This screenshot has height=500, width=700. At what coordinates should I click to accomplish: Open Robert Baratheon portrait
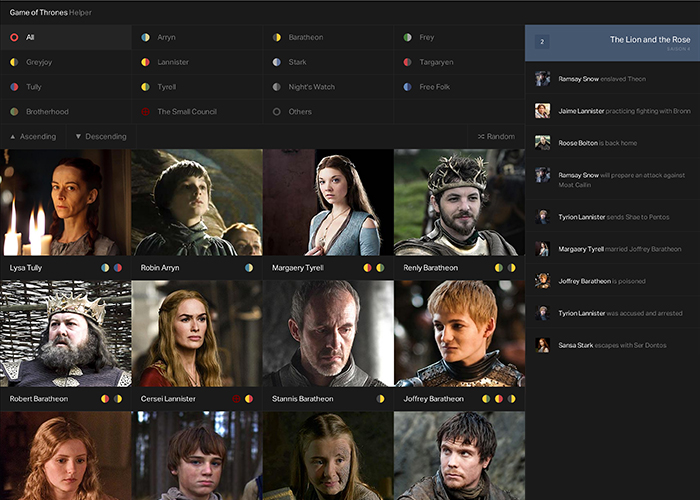point(66,333)
